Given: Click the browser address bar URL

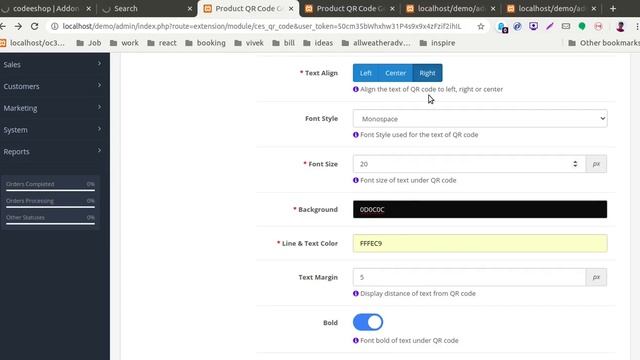Looking at the screenshot, I should click(x=262, y=27).
